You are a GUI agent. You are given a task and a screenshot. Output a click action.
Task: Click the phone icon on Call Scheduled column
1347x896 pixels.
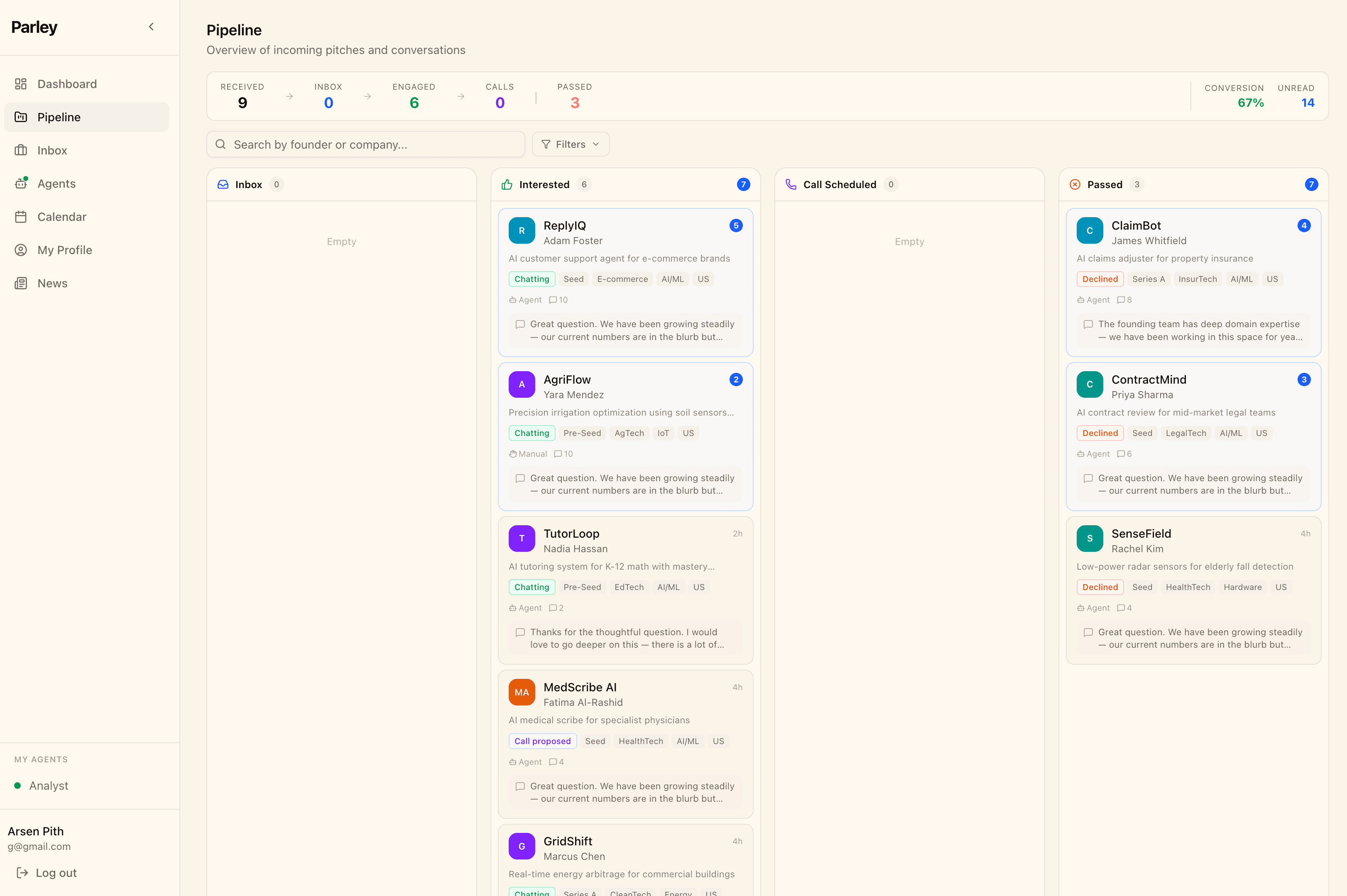pos(791,184)
